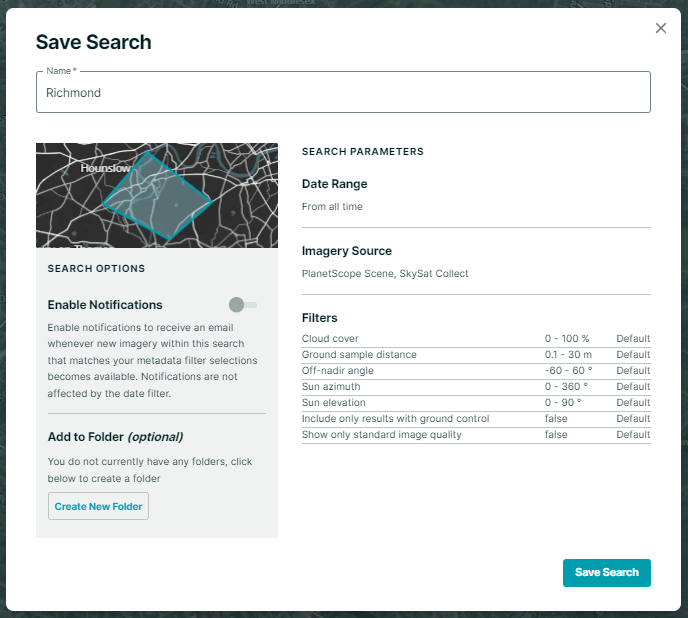Click the Sun azimuth filter label
The height and width of the screenshot is (618, 688).
331,387
